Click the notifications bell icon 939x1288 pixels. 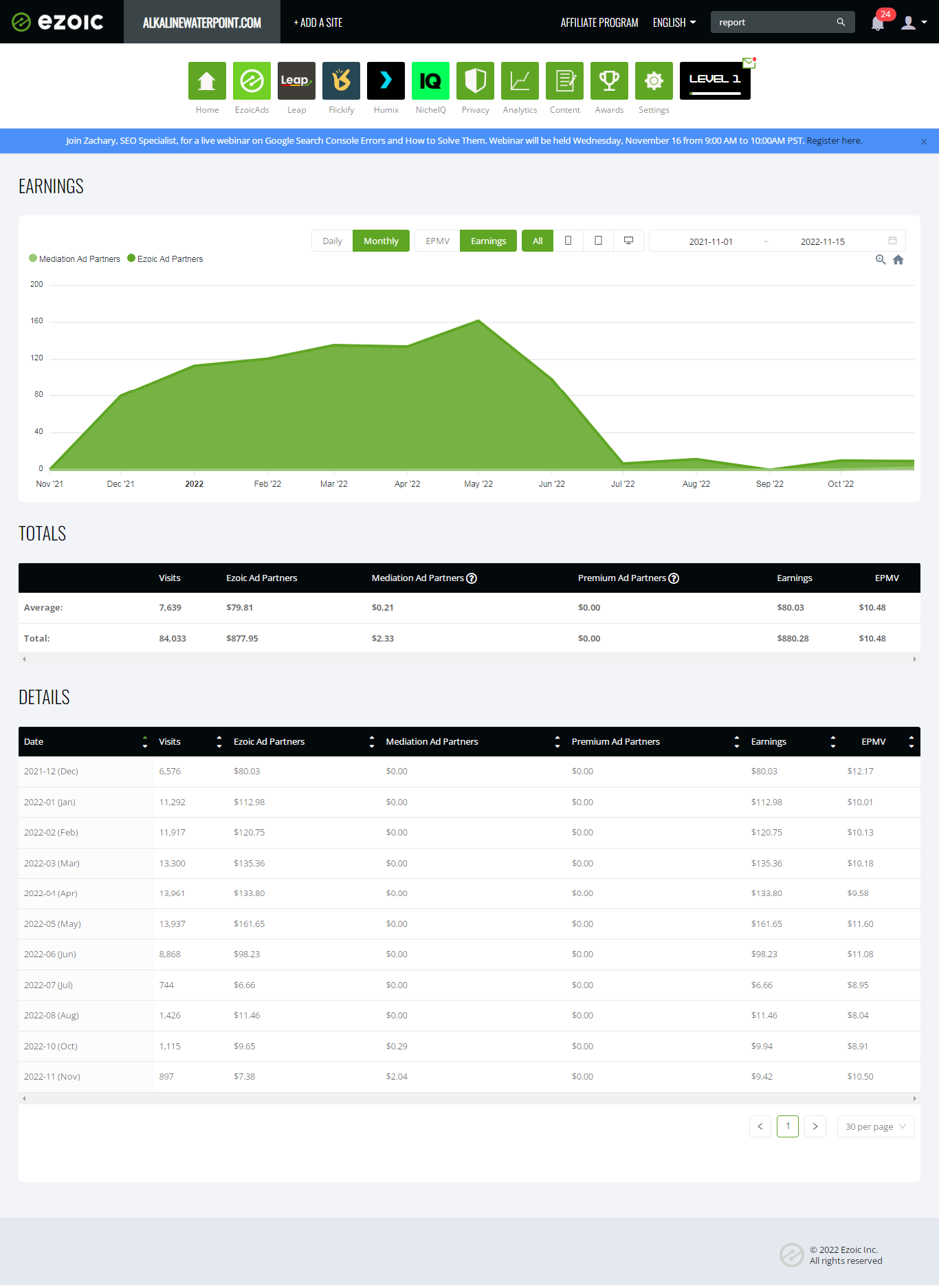coord(878,23)
